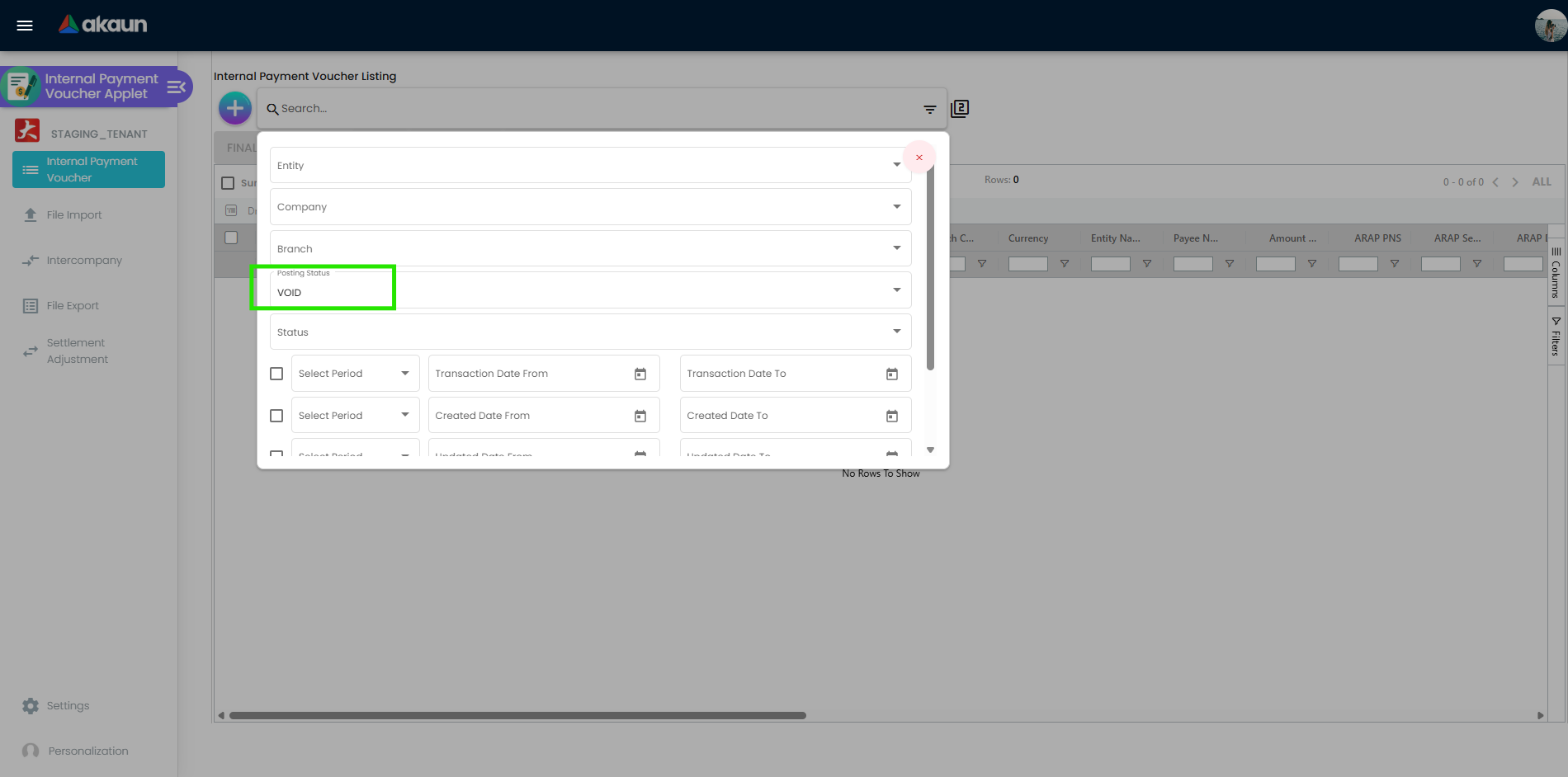Open user profile avatar
Screen dimensions: 1568x777
click(x=1550, y=26)
